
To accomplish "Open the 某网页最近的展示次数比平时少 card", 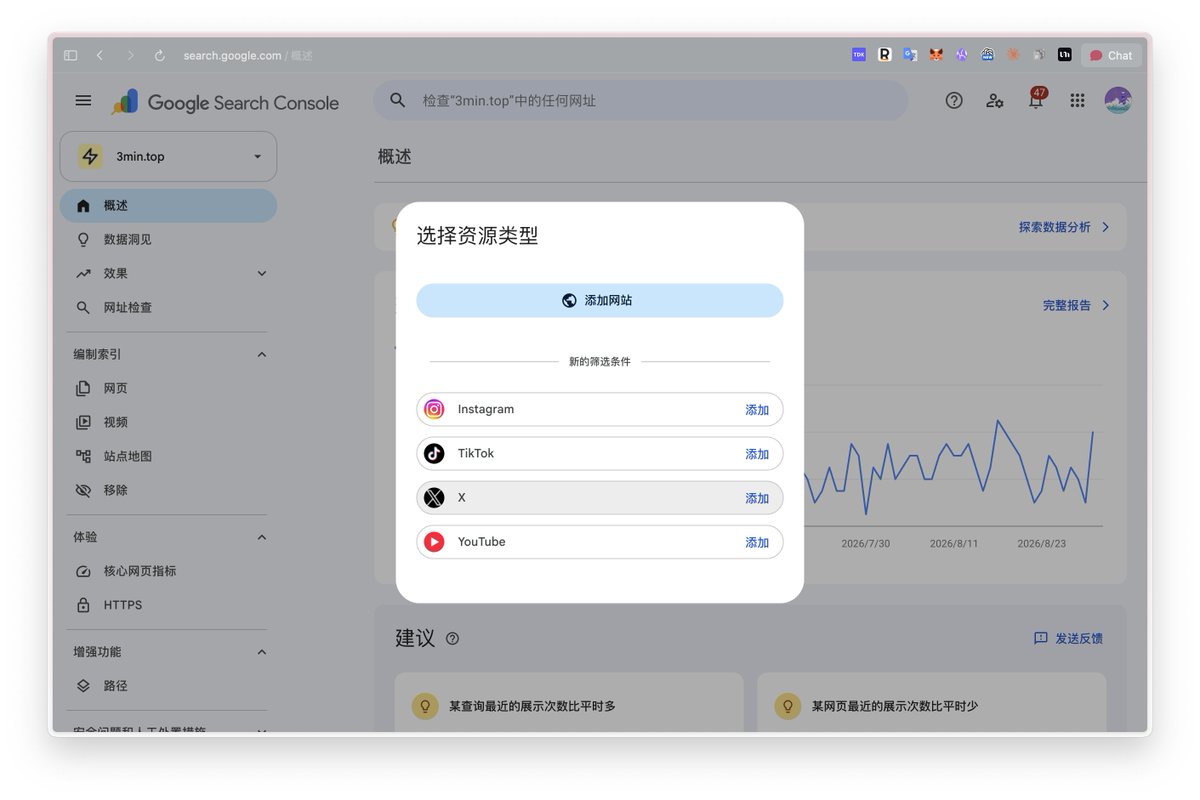I will [x=932, y=703].
